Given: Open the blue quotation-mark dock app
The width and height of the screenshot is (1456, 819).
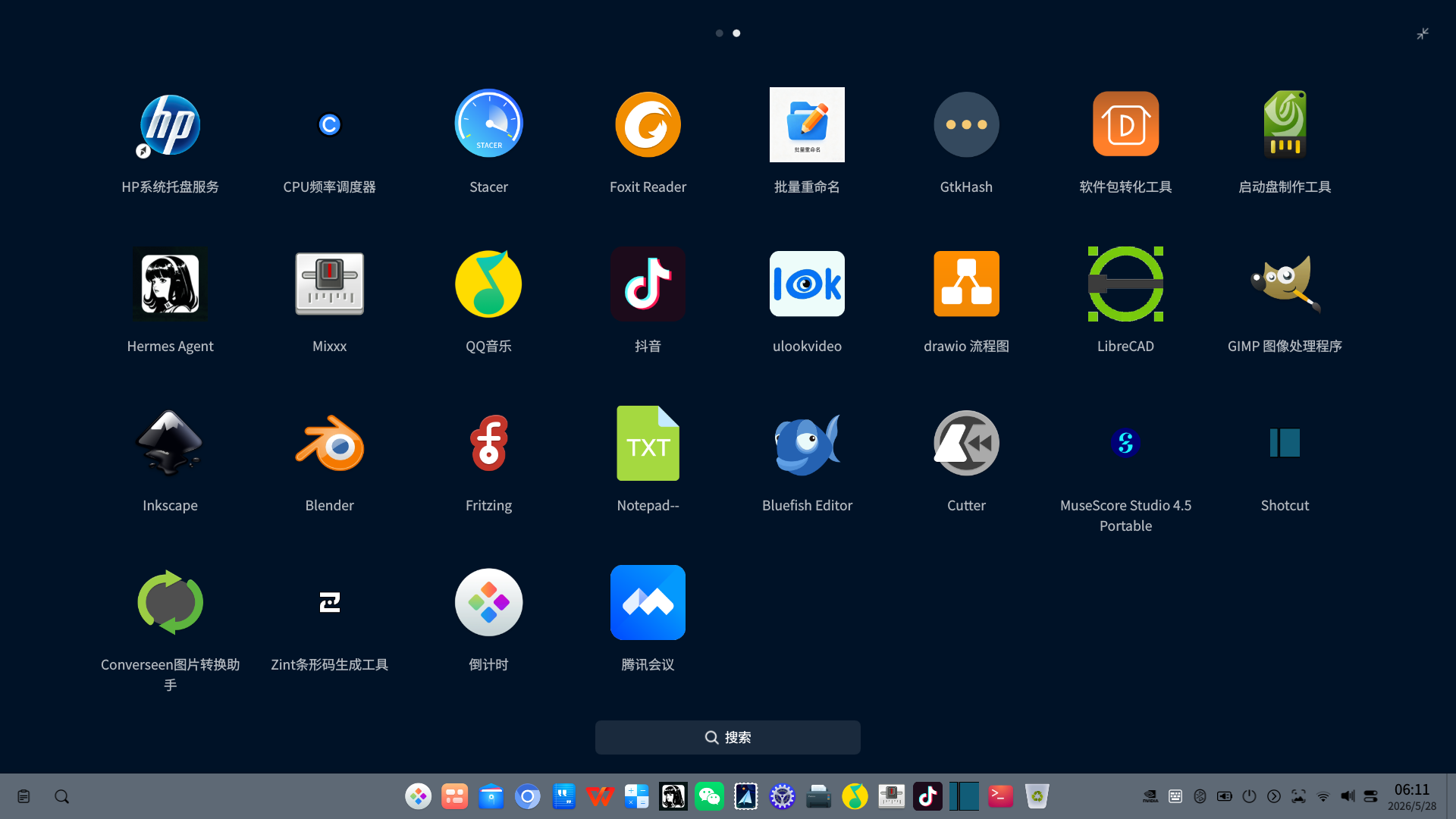Looking at the screenshot, I should coord(563,796).
